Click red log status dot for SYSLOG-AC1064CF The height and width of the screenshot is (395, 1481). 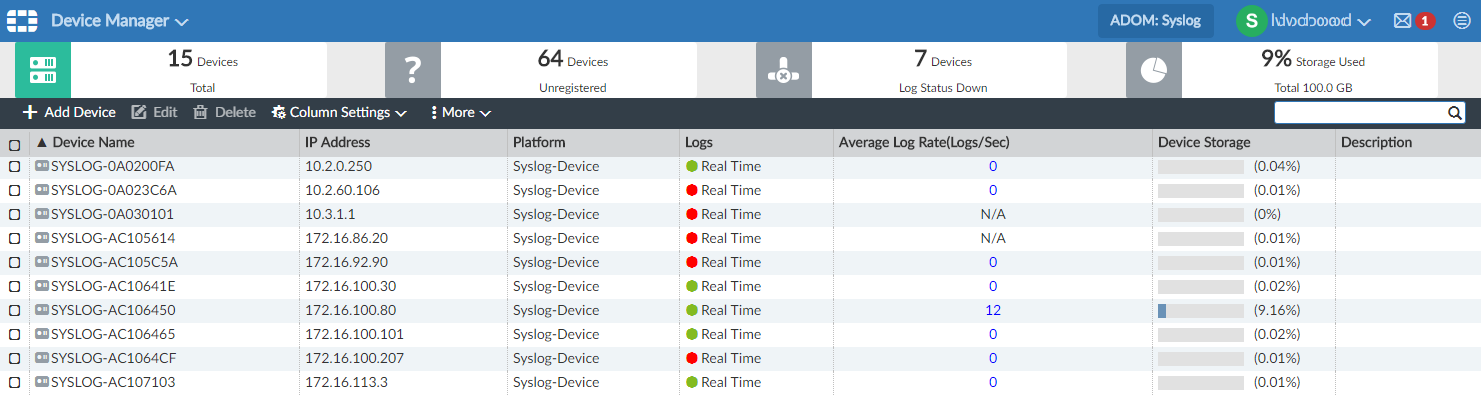[x=691, y=358]
